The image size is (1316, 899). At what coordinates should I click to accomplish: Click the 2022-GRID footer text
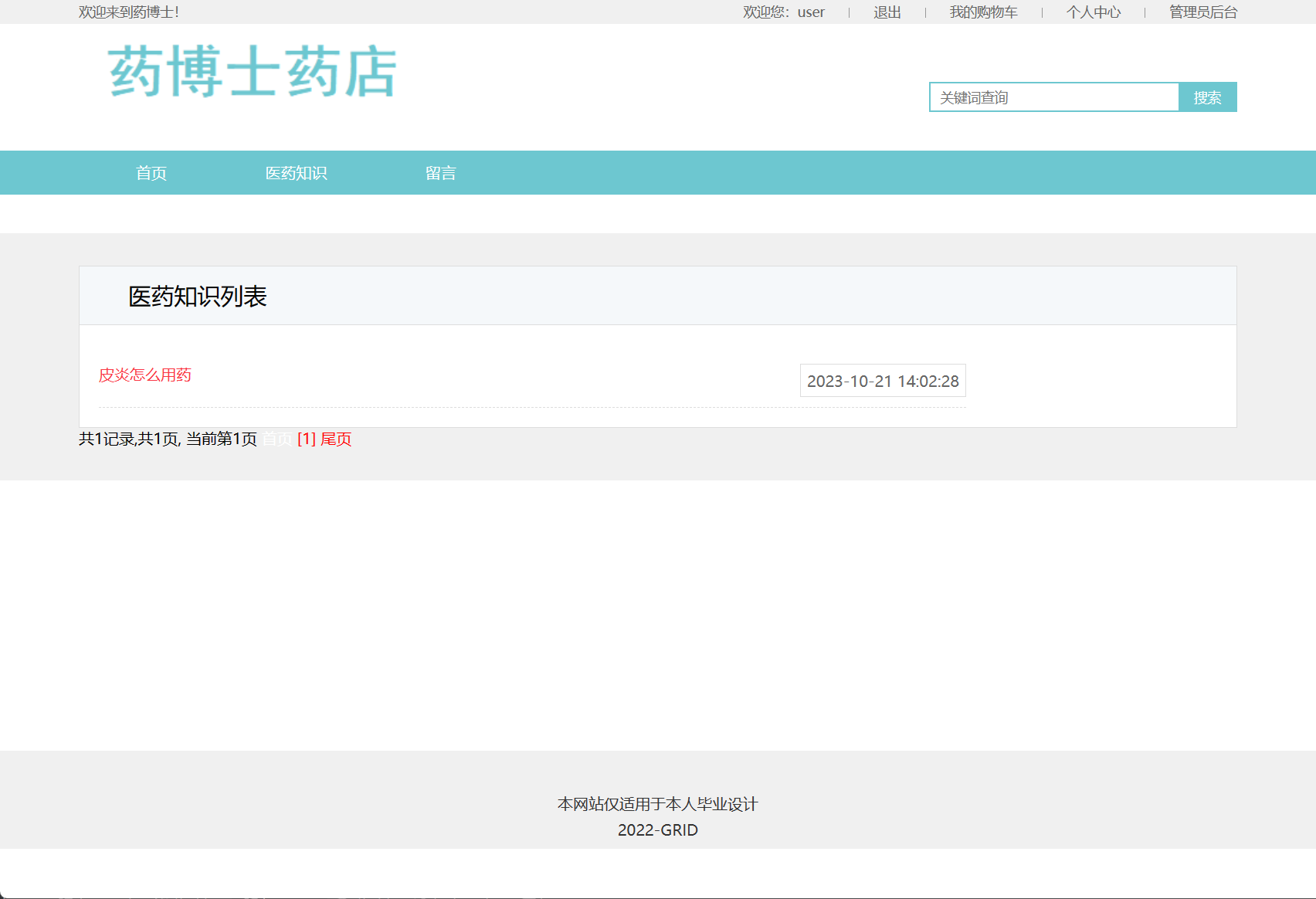click(657, 829)
